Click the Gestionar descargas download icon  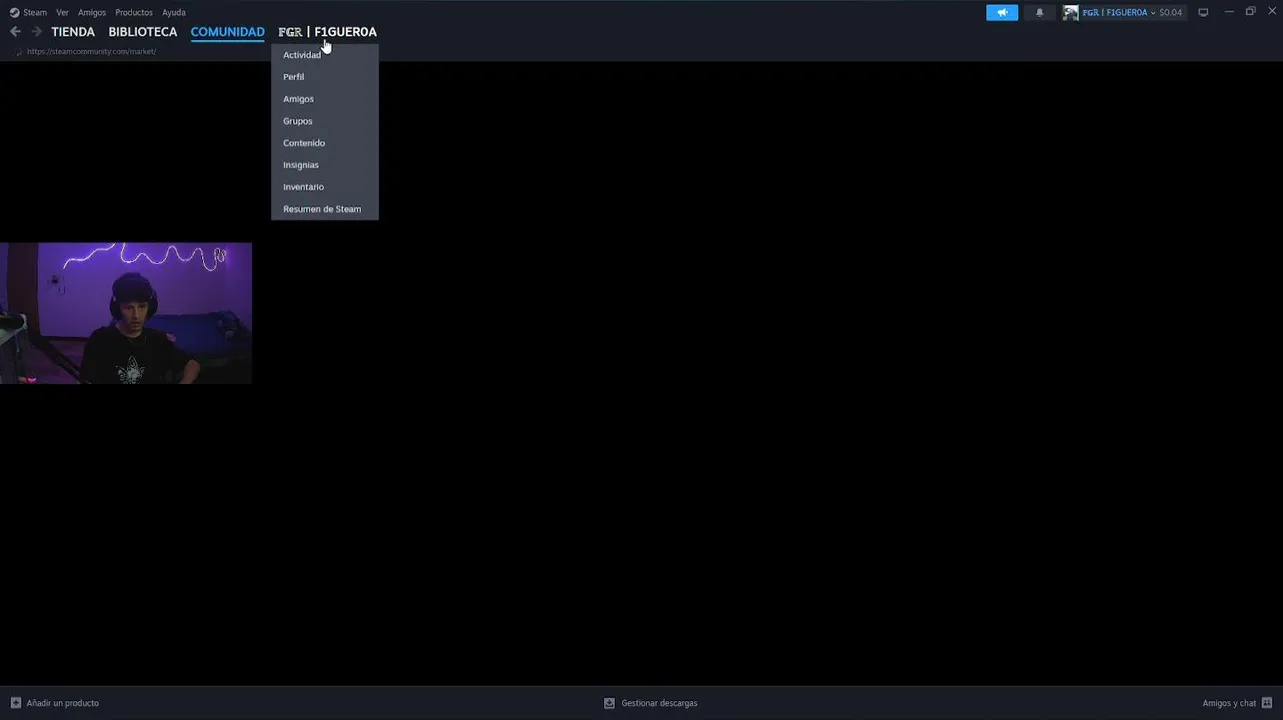[x=609, y=703]
